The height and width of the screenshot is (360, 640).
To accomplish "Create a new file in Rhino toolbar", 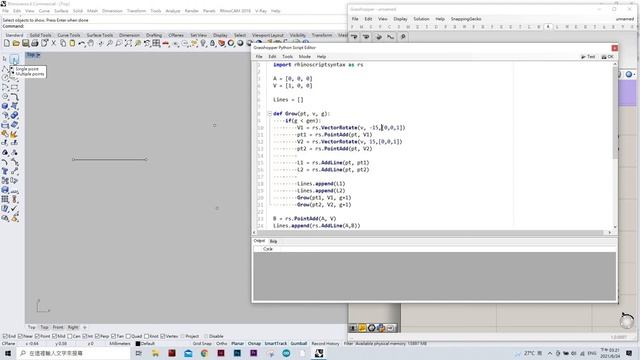I will click(x=7, y=43).
